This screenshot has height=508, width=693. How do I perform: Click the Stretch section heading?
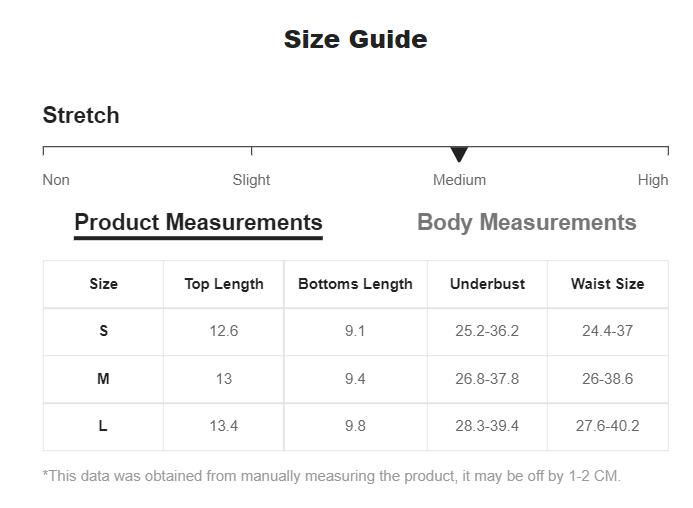81,115
